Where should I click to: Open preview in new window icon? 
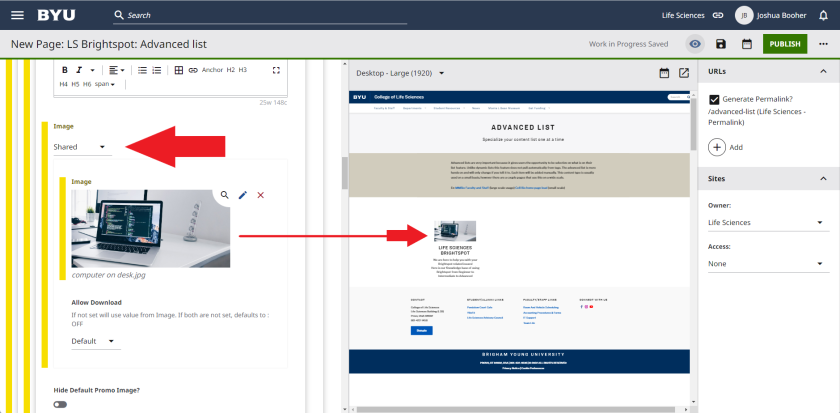click(x=684, y=73)
